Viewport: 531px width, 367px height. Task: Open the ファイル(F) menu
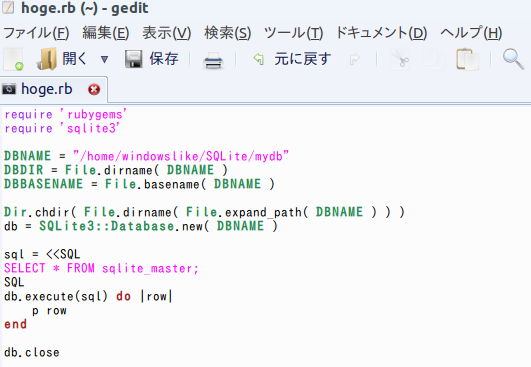click(36, 33)
